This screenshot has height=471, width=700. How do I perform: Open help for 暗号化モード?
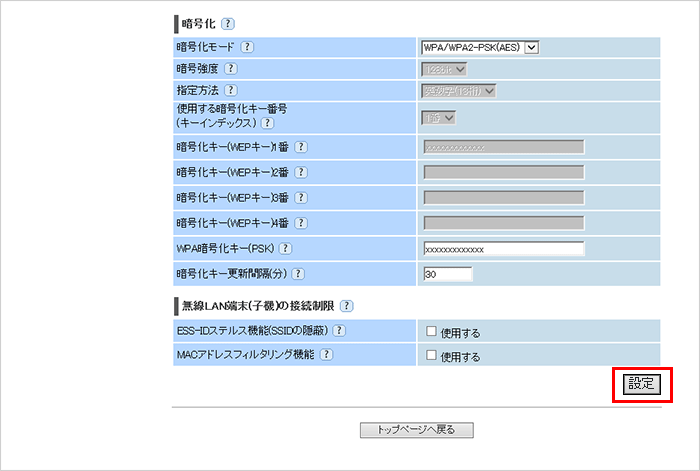point(247,46)
